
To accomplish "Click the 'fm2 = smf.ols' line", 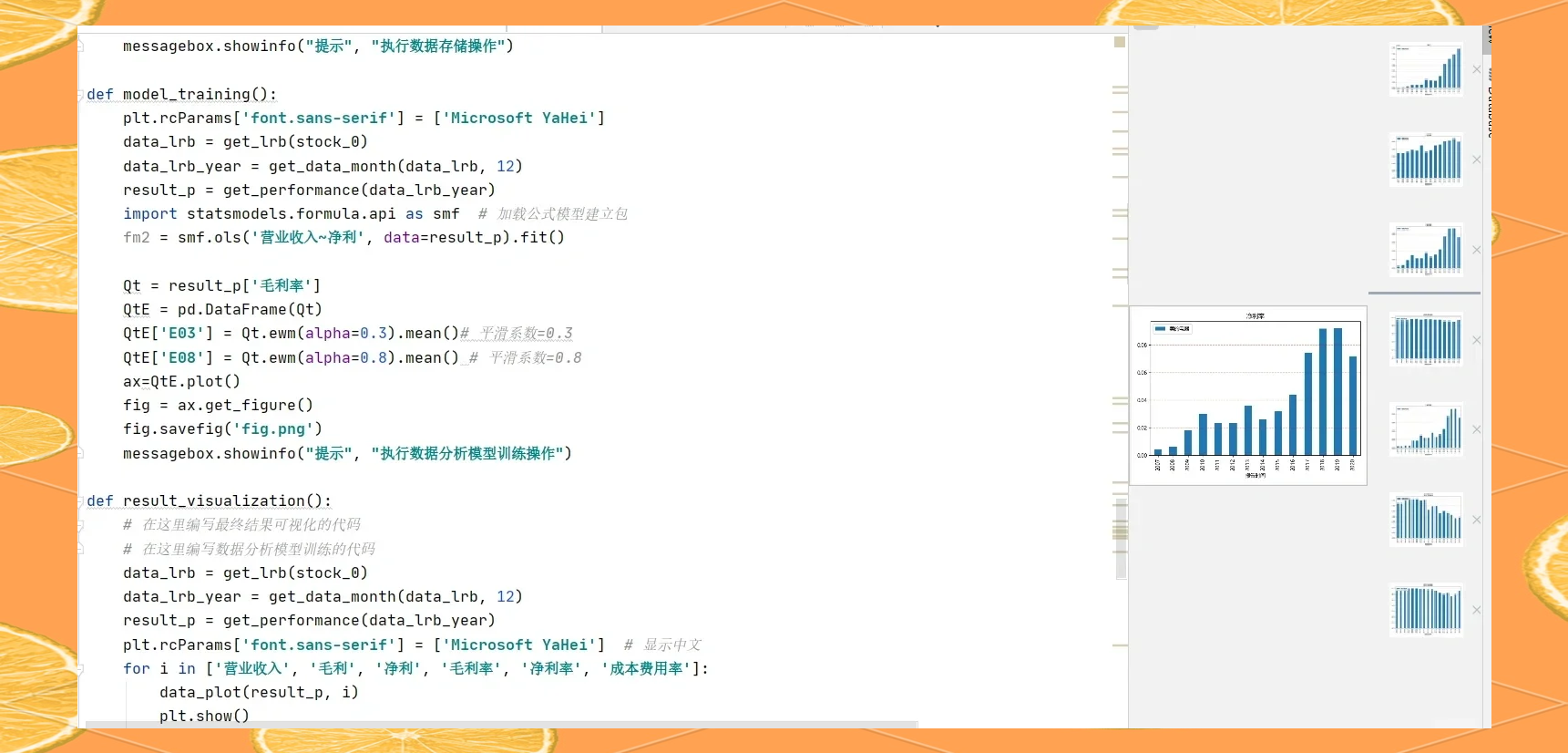I will pyautogui.click(x=343, y=237).
